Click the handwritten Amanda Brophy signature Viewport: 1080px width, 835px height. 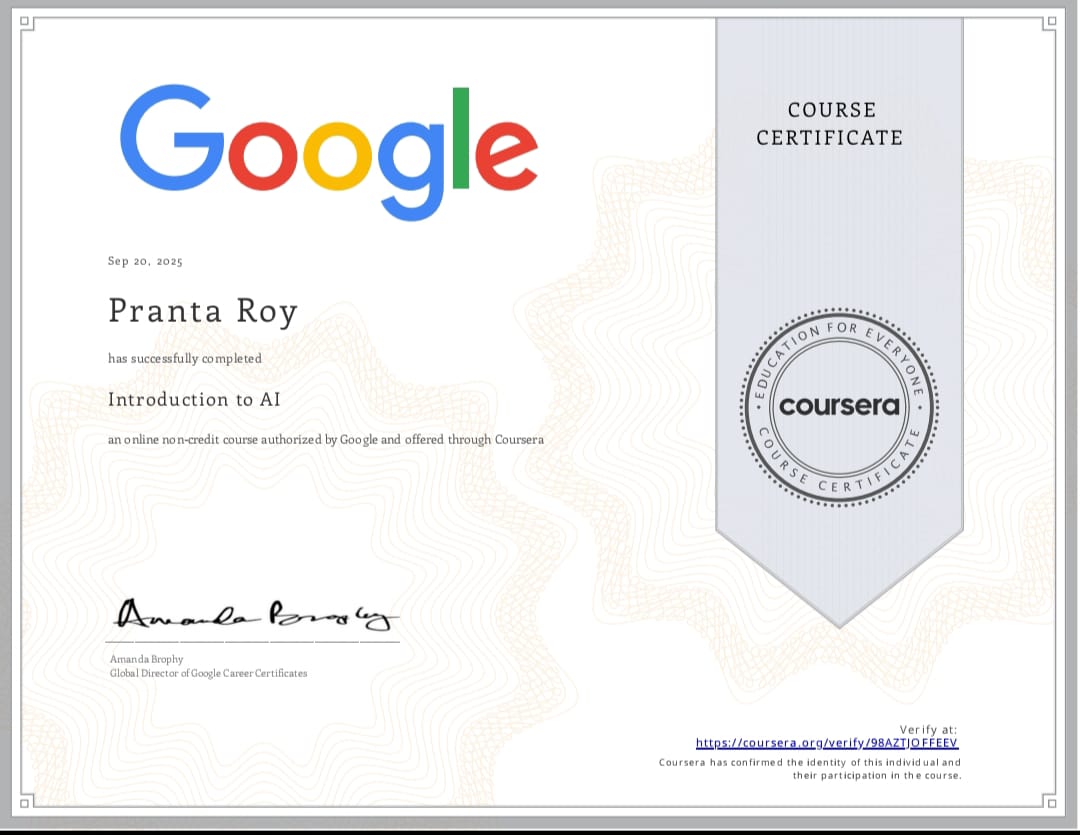click(x=257, y=614)
